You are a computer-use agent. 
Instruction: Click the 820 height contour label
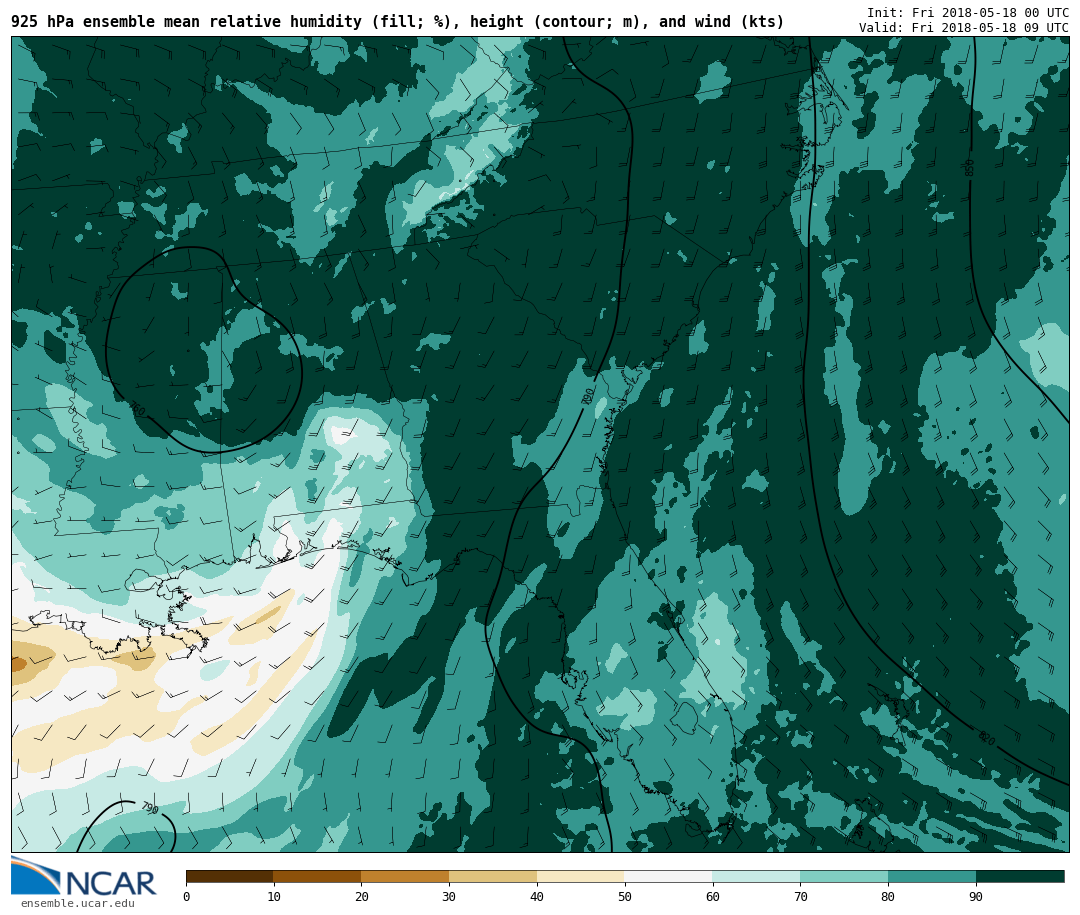[987, 739]
